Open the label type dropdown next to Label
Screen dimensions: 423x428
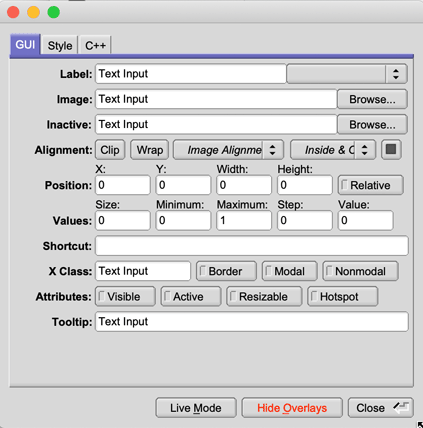point(347,74)
